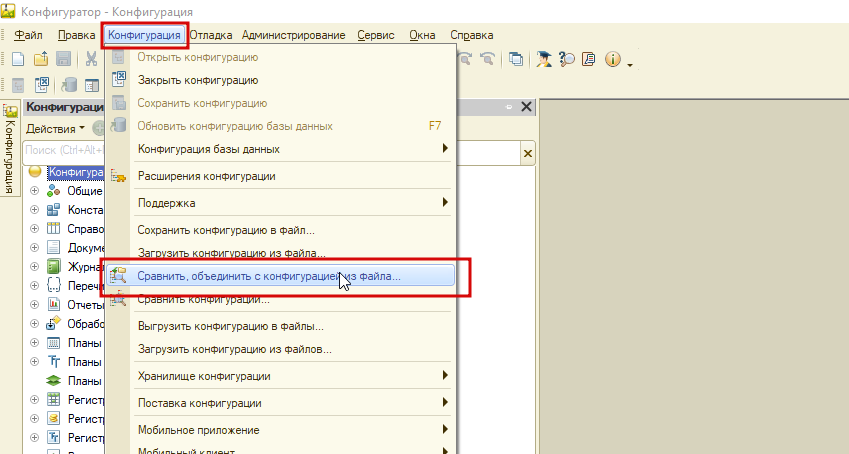Open the Файл menu
Viewport: 849px width, 454px height.
click(x=28, y=35)
